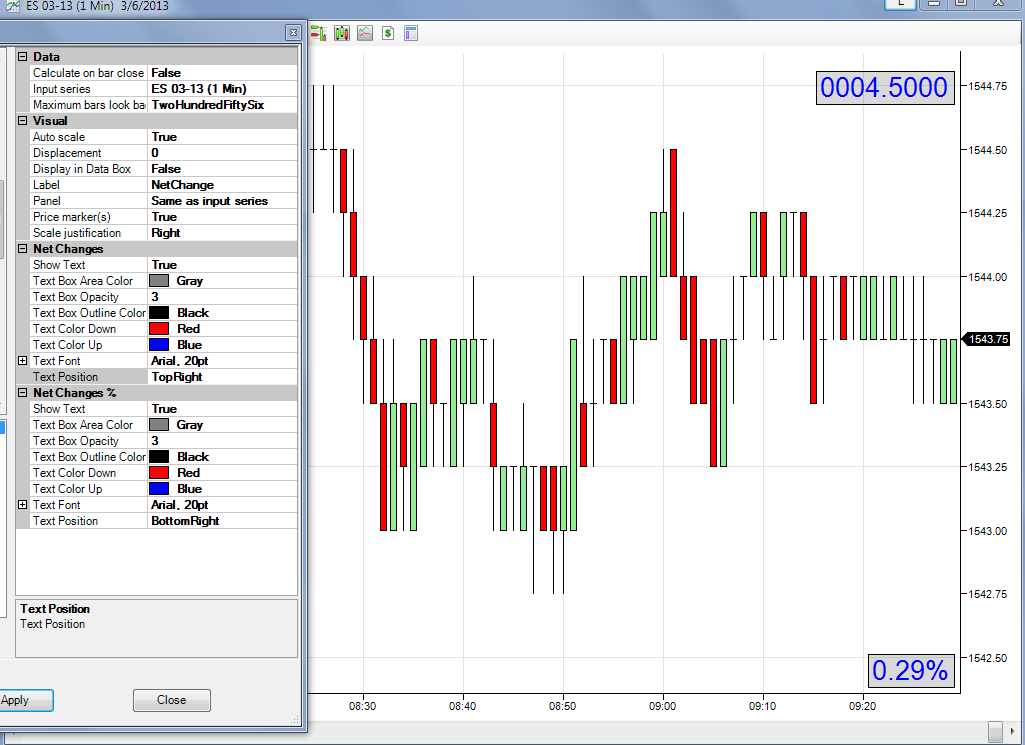
Task: Edit Text Box Opacity 3 in Net Changes
Action: click(222, 297)
